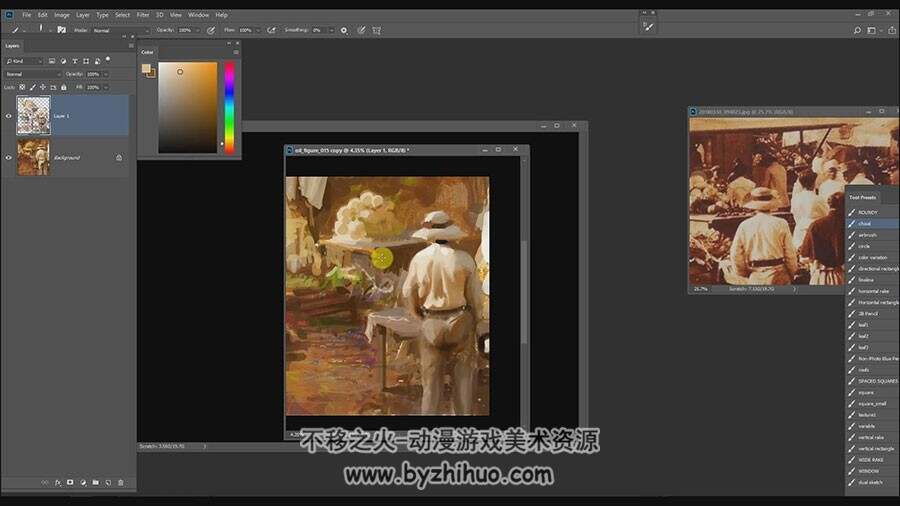
Task: Enable airbrush build-up icon after Flow
Action: (271, 30)
